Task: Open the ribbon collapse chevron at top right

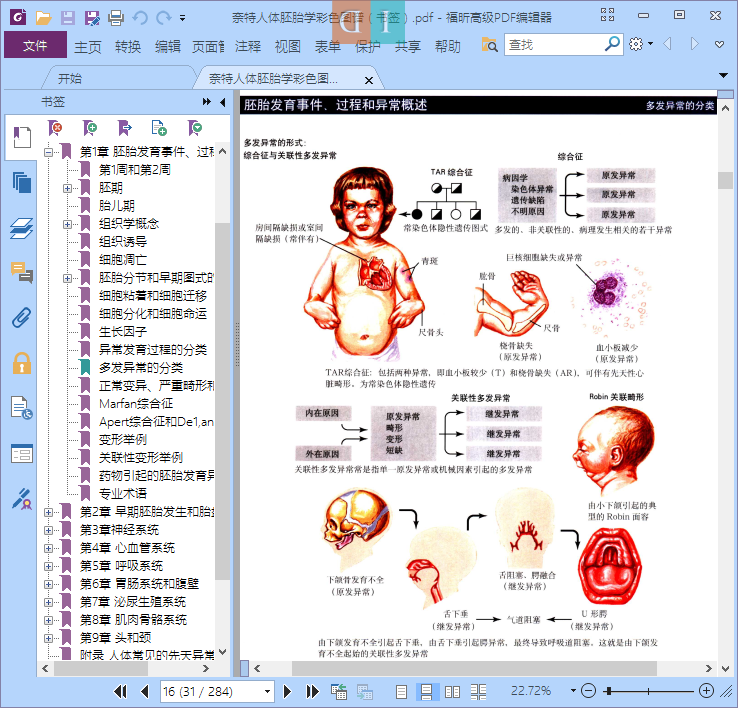Action: point(719,44)
